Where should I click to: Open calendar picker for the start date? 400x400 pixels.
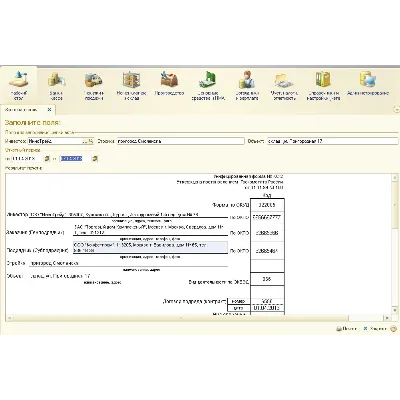[47, 159]
